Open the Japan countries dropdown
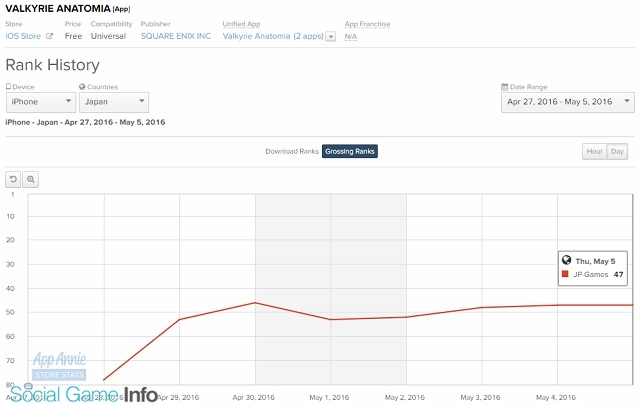640x405 pixels. [x=114, y=102]
